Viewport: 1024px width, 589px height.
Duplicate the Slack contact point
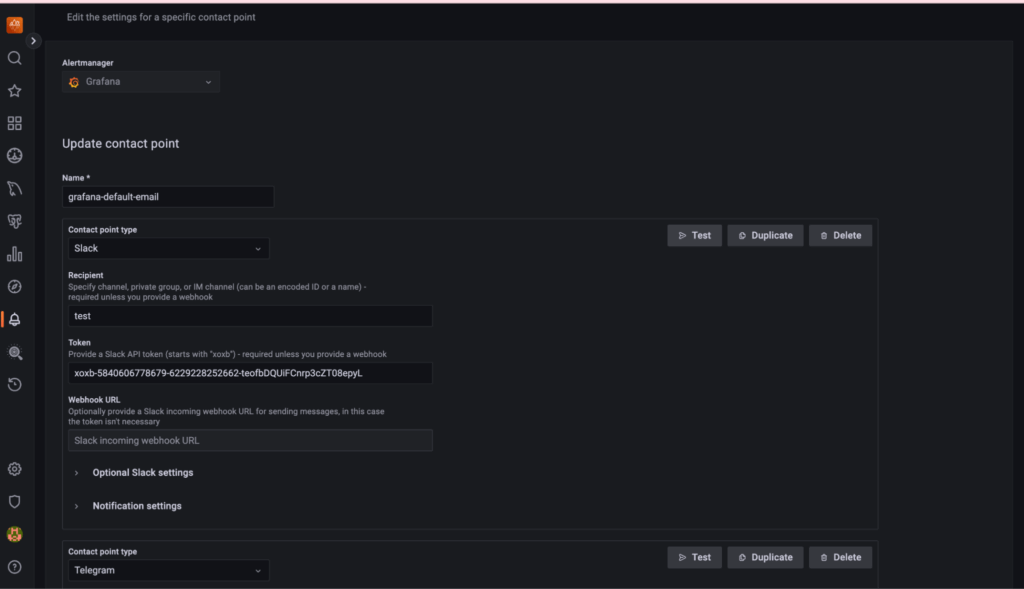click(x=765, y=235)
